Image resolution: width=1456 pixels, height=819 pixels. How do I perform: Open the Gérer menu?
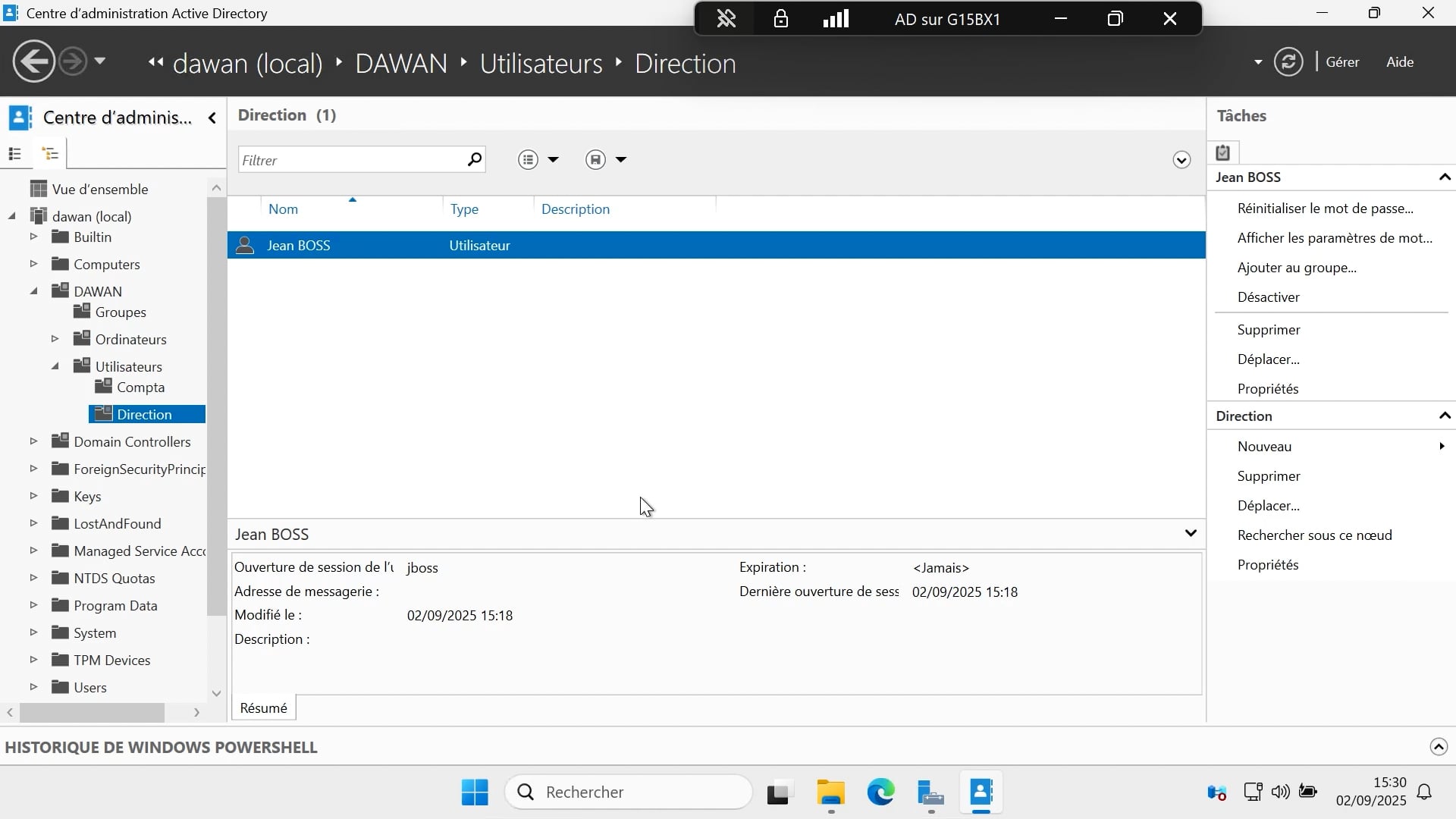1341,62
